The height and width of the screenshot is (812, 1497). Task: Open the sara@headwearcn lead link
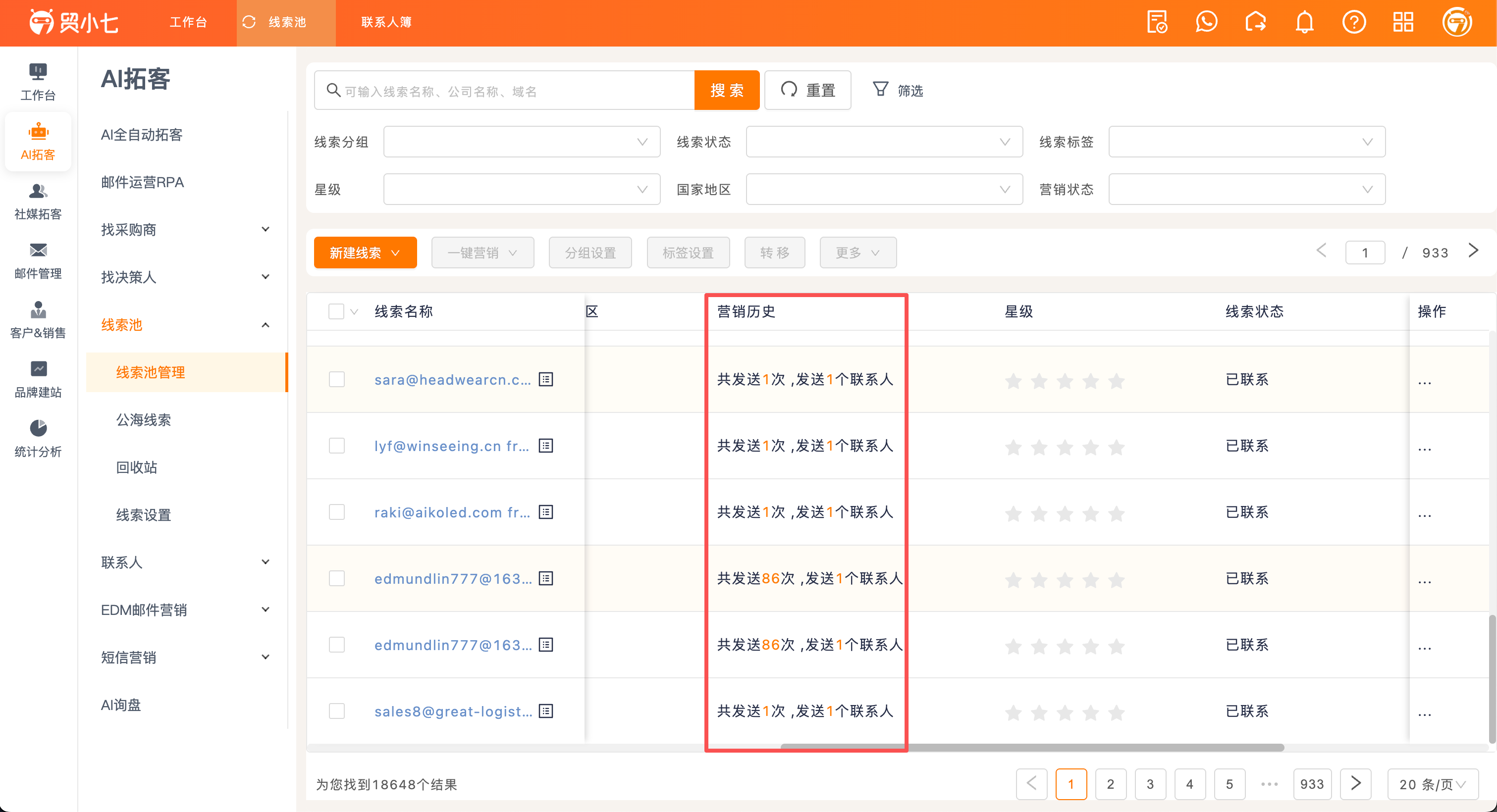click(452, 379)
